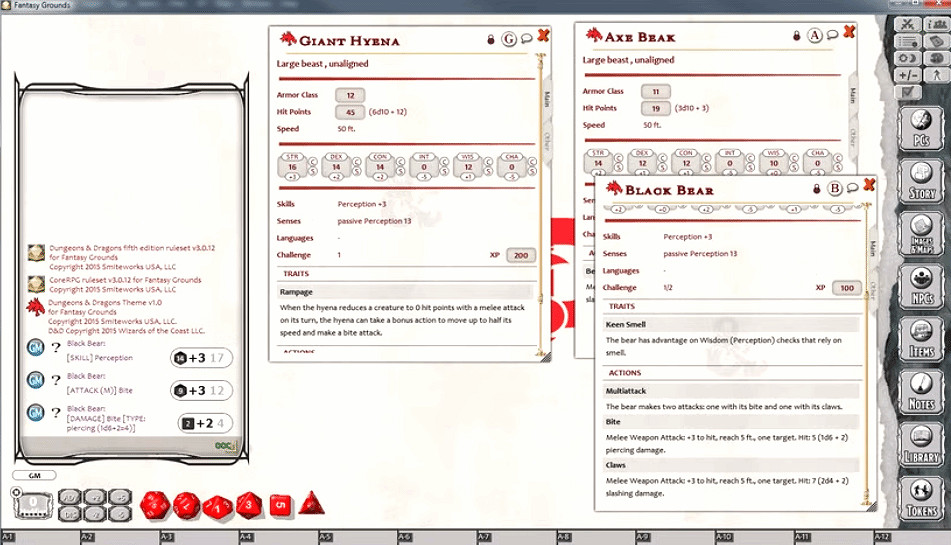Image resolution: width=951 pixels, height=545 pixels.
Task: Open the Story sidebar button
Action: pos(921,181)
